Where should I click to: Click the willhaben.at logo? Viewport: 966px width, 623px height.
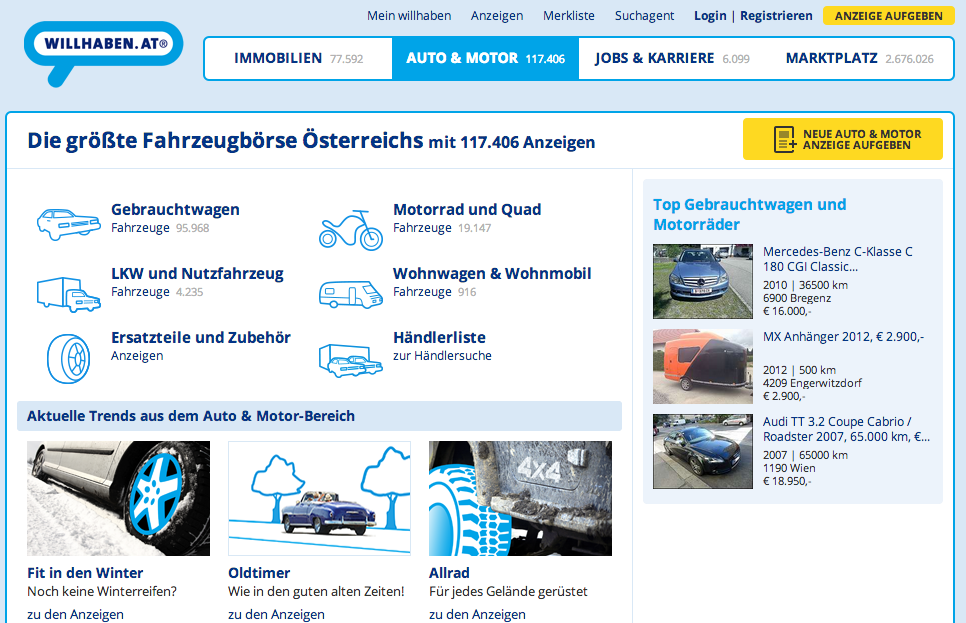(x=104, y=52)
